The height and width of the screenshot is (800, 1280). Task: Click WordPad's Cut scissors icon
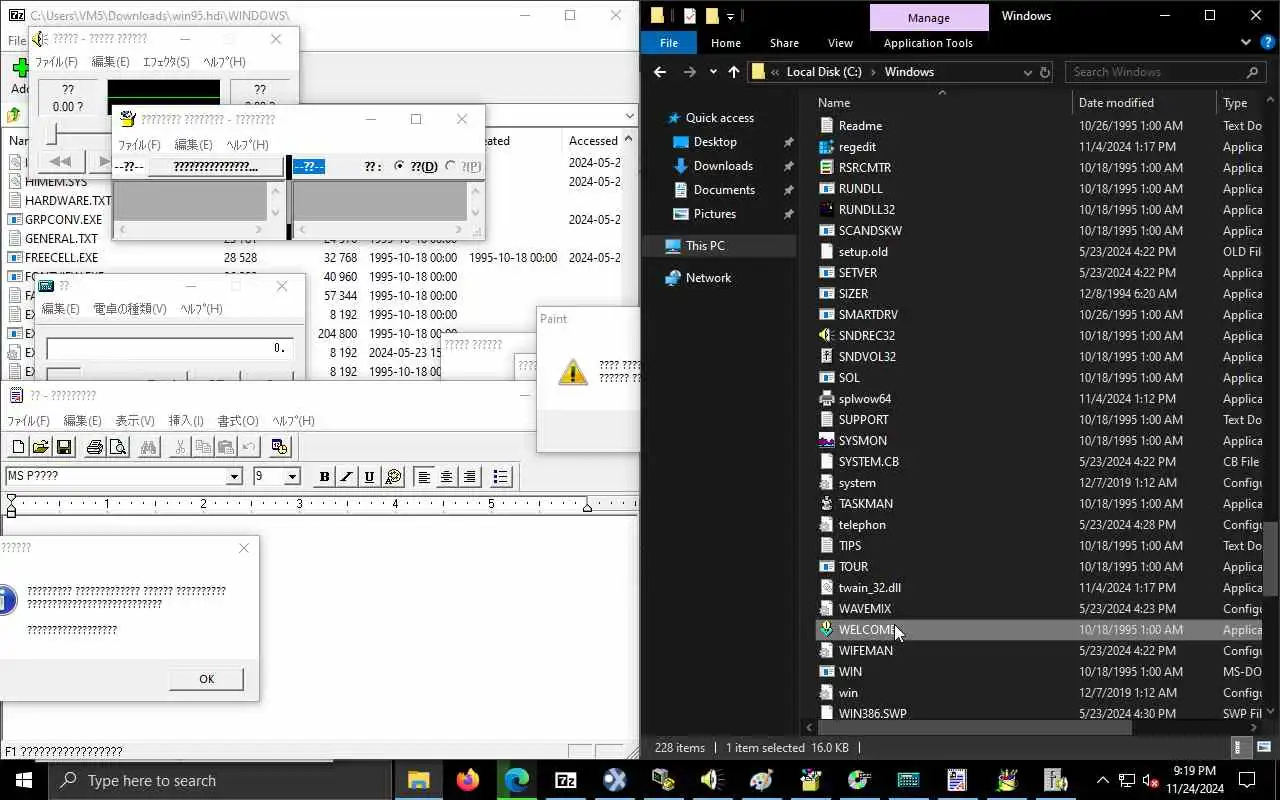pos(180,447)
